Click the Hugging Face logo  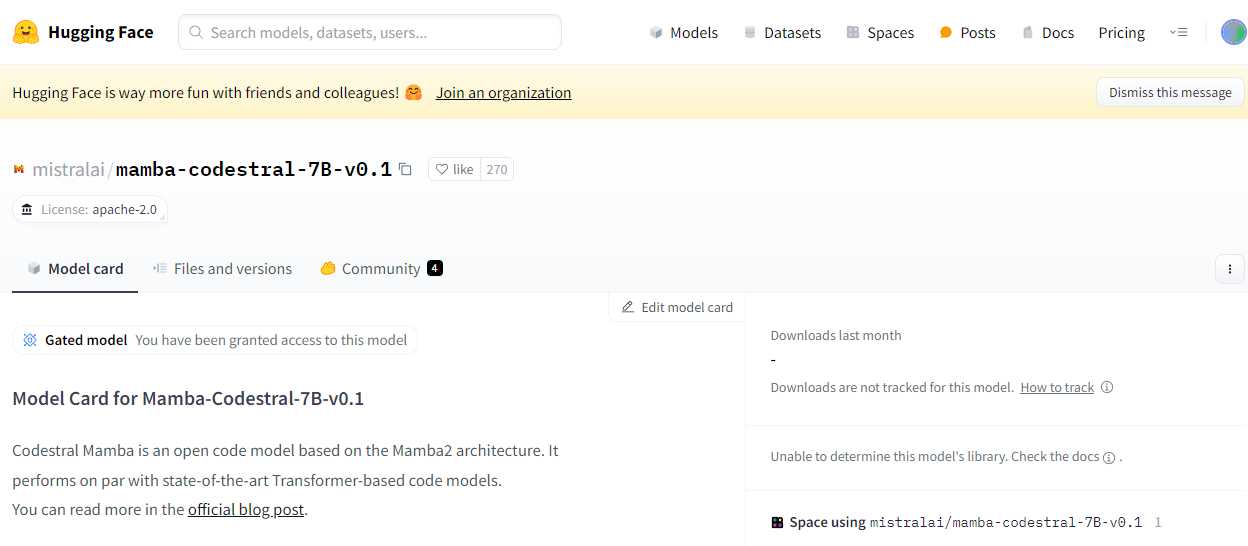click(x=83, y=32)
